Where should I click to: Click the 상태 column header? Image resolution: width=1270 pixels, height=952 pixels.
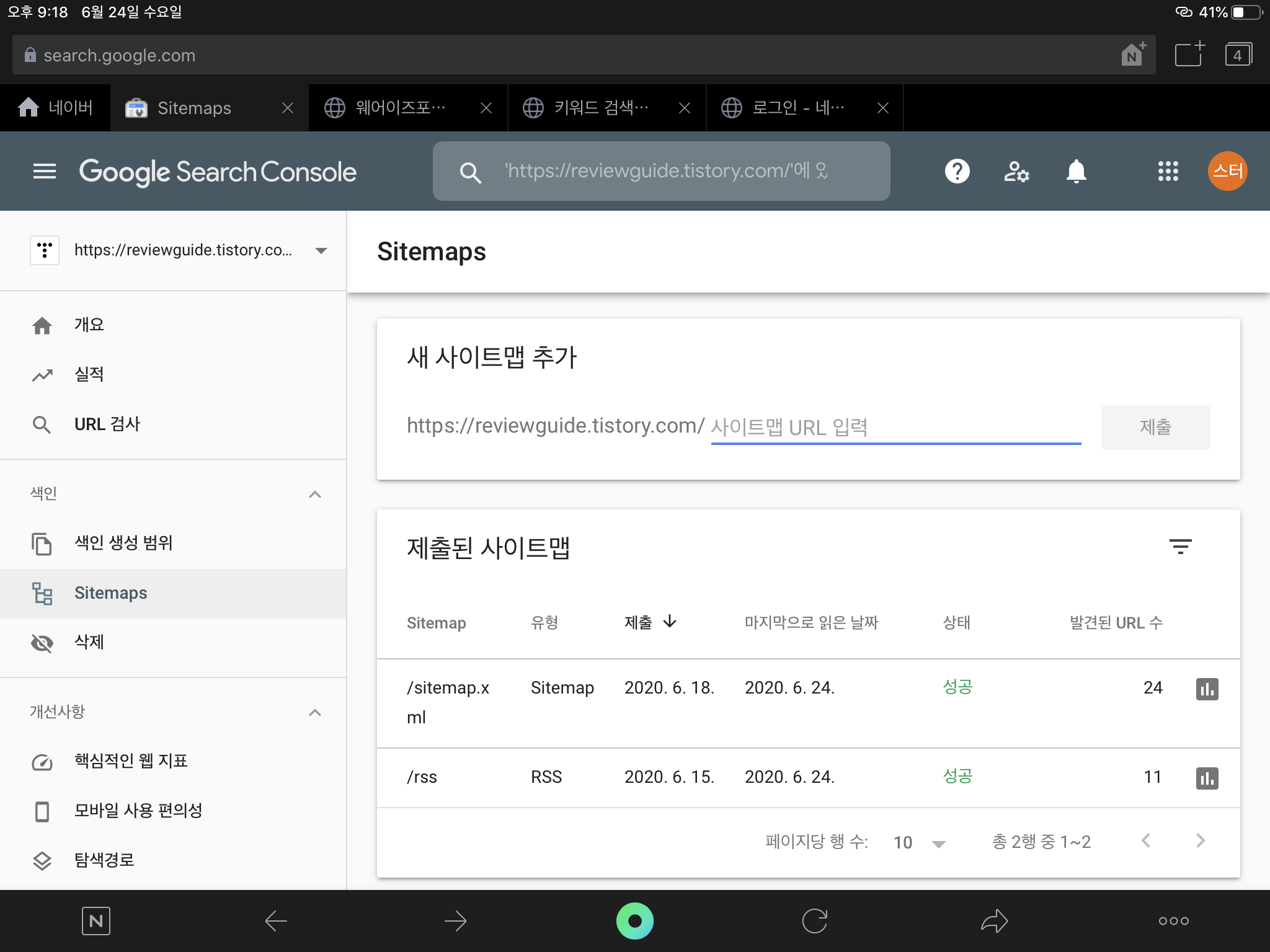click(956, 622)
